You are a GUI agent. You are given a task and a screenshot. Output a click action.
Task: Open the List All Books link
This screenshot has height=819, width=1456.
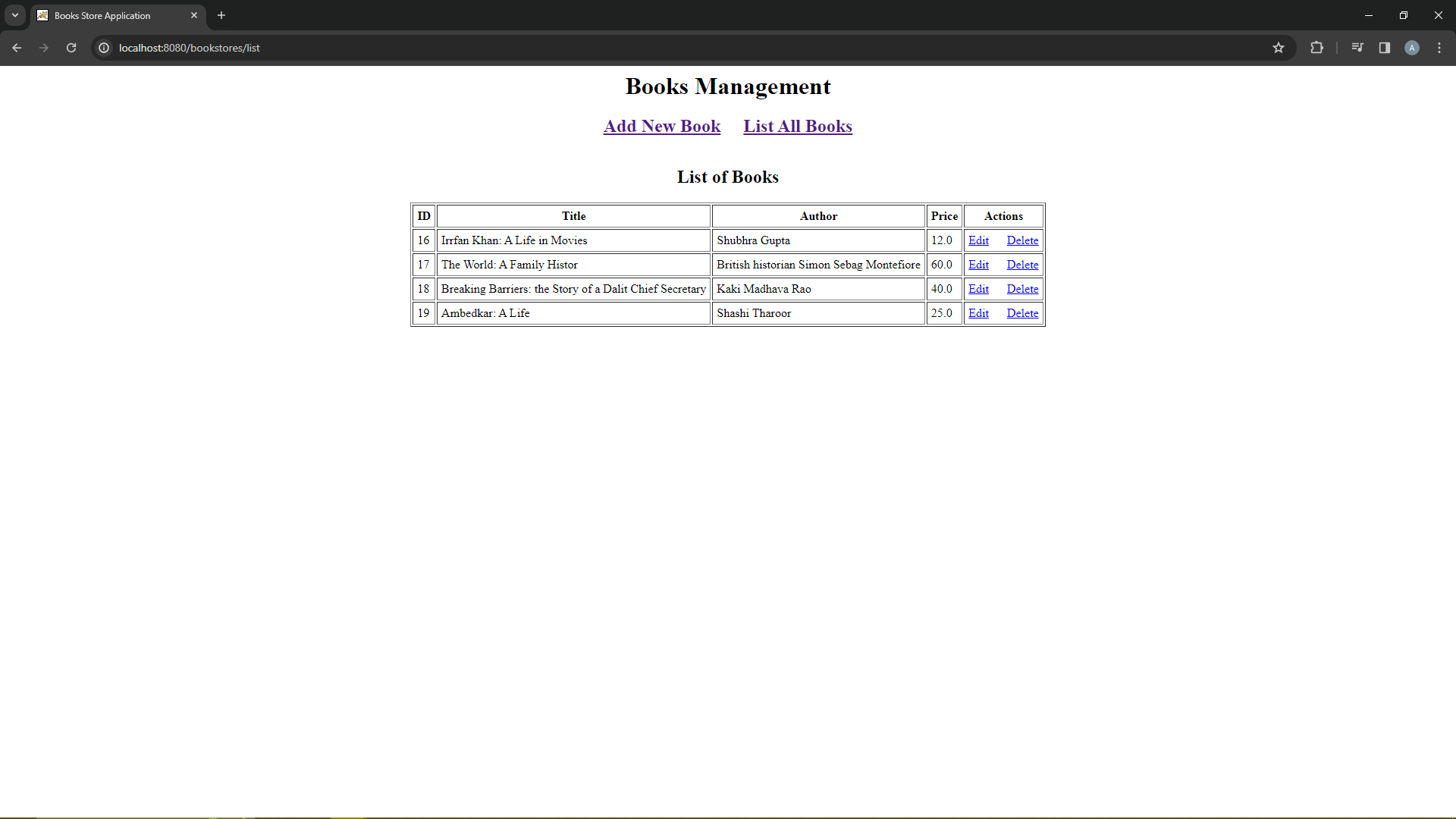click(x=798, y=126)
